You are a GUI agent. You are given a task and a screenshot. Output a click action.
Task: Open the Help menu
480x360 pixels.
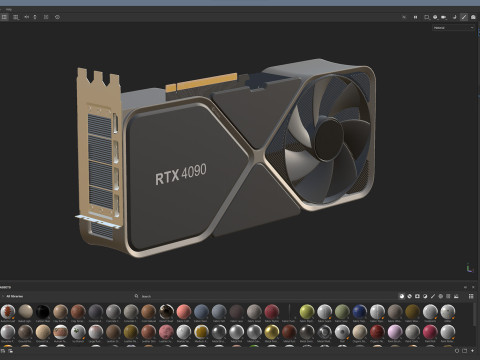pos(9,10)
